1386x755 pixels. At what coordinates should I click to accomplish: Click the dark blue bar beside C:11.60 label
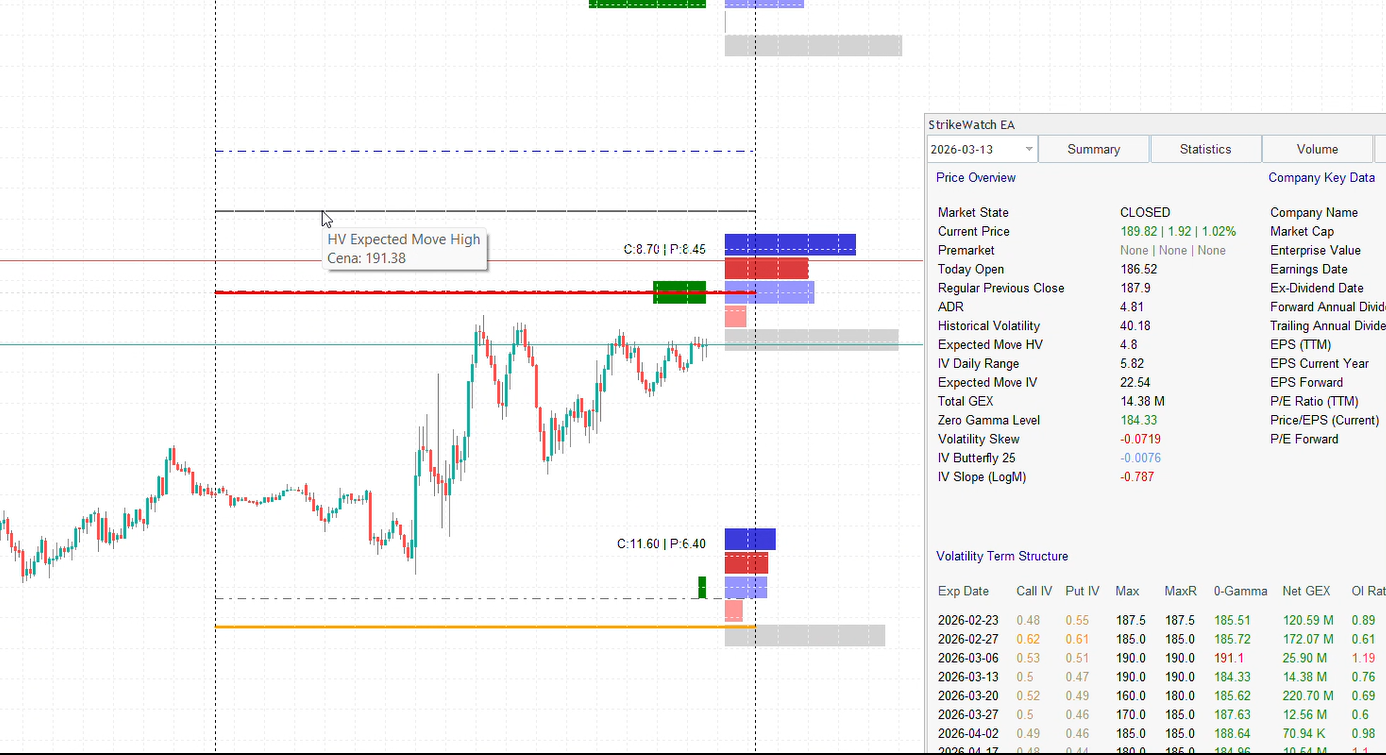pyautogui.click(x=749, y=539)
